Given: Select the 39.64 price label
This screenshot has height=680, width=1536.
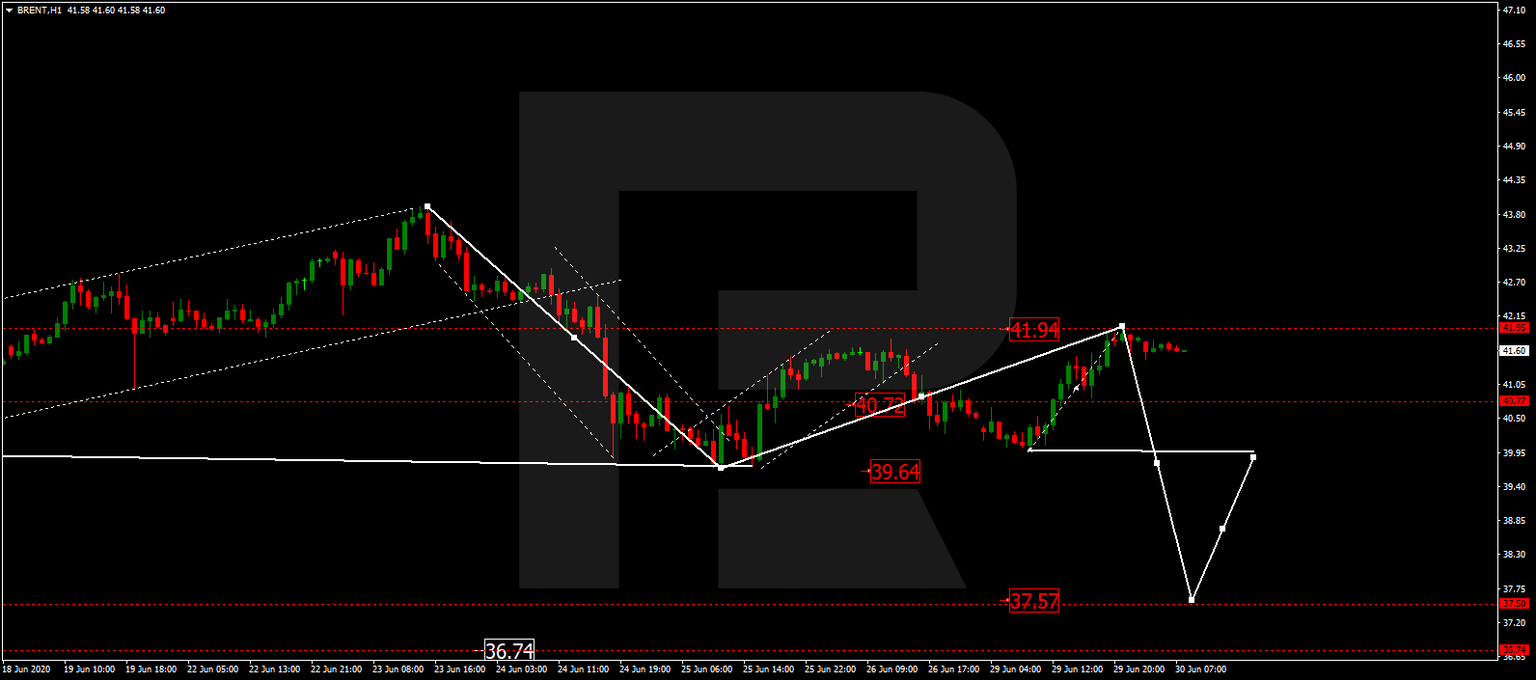Looking at the screenshot, I should pyautogui.click(x=894, y=472).
